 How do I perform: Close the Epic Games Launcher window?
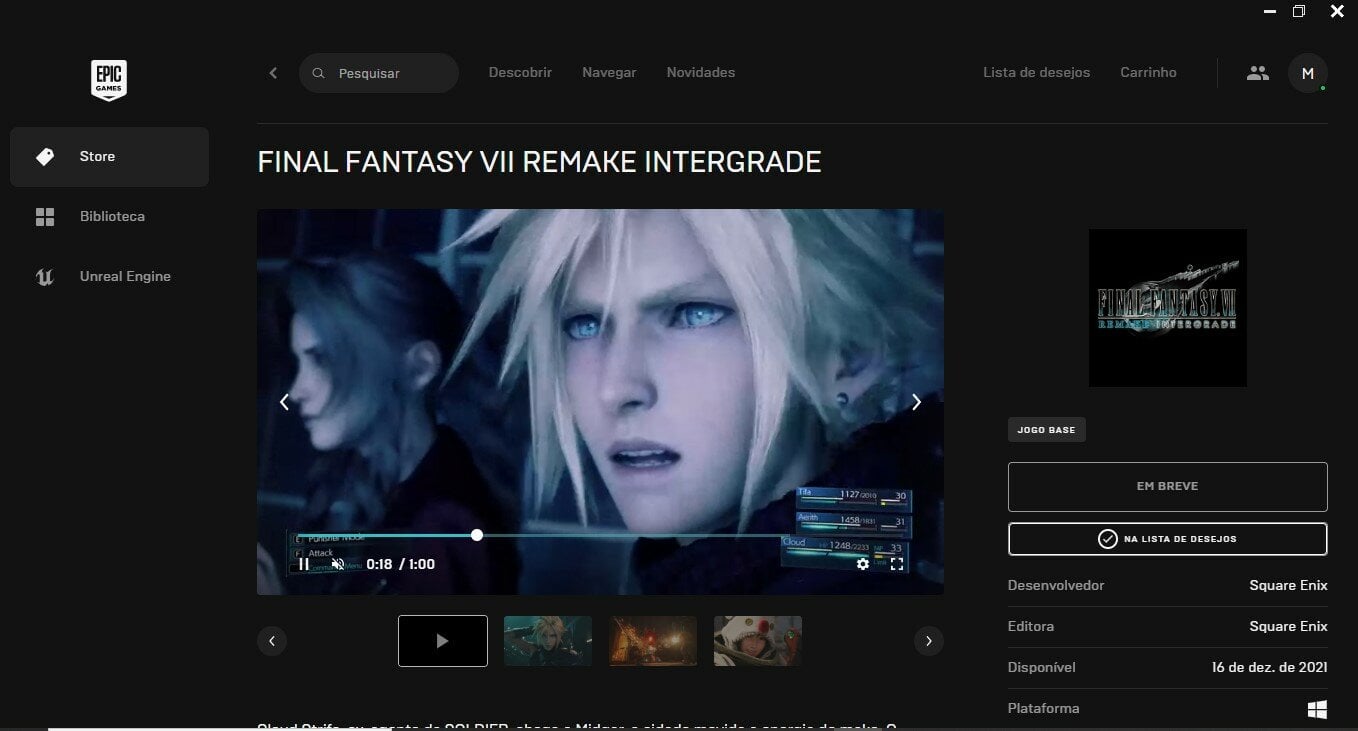click(x=1338, y=12)
